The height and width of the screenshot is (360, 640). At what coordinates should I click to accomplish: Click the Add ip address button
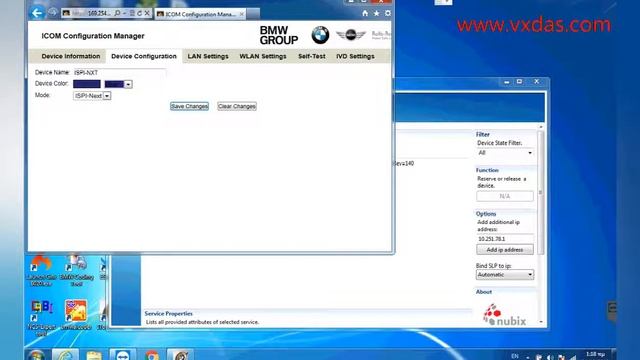pyautogui.click(x=505, y=249)
